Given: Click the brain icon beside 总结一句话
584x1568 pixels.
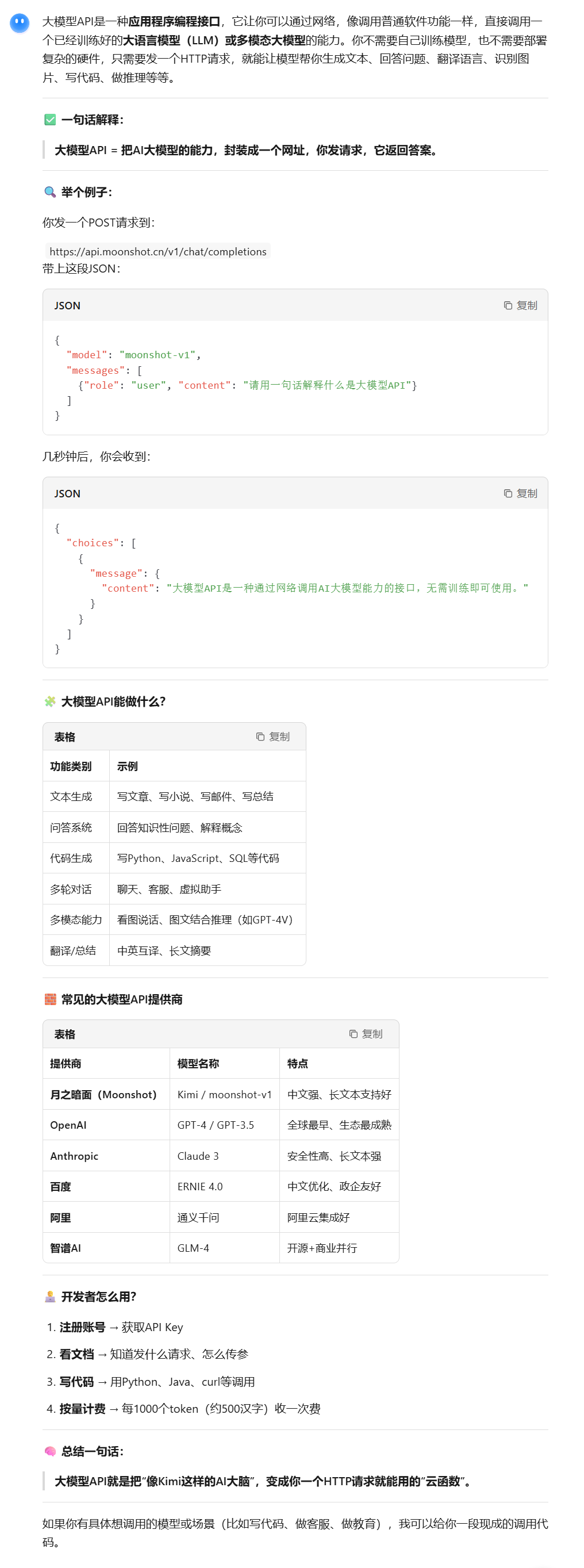Looking at the screenshot, I should (50, 1452).
